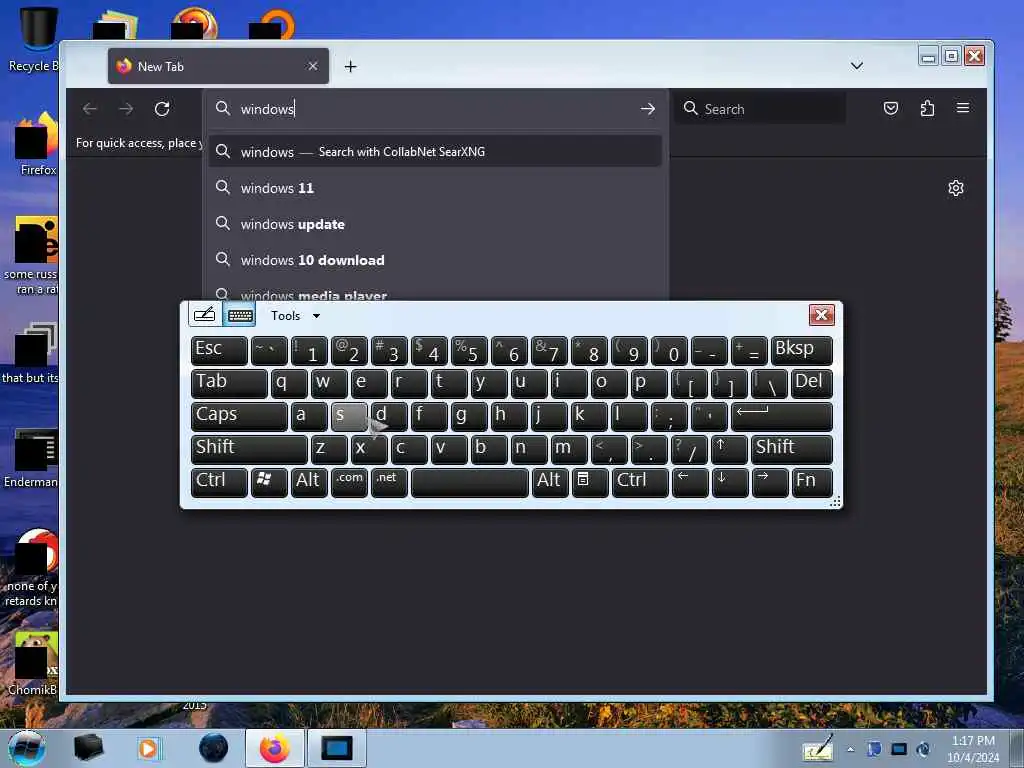
Task: Tap the Bksp key
Action: (802, 350)
